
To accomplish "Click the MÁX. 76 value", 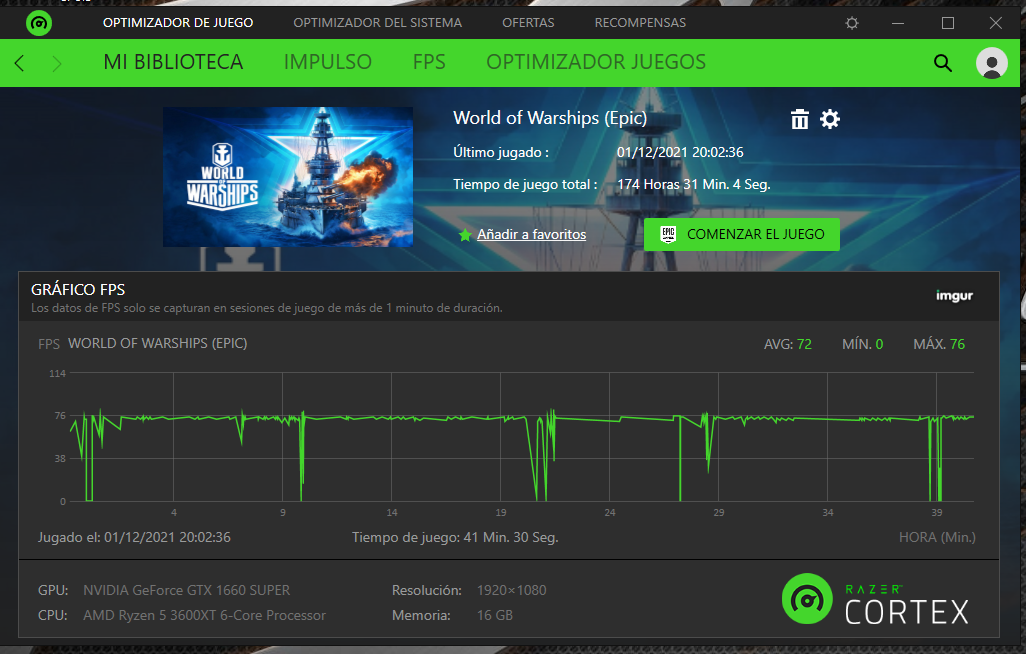I will 939,344.
